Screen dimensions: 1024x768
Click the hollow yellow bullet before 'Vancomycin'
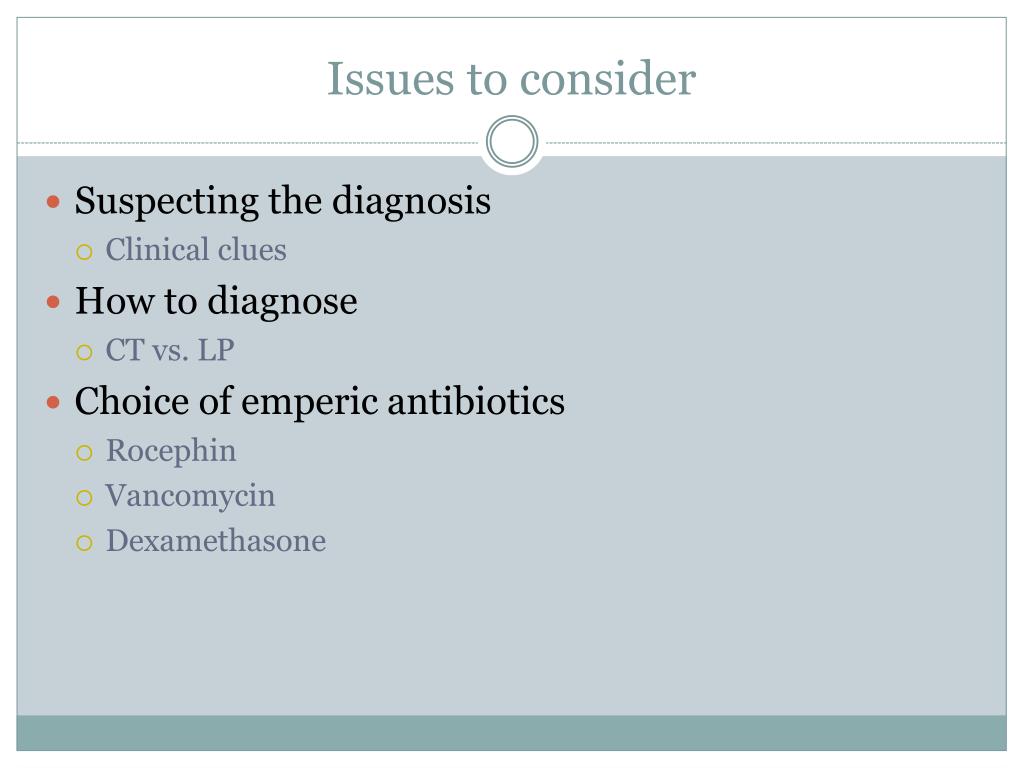coord(84,498)
